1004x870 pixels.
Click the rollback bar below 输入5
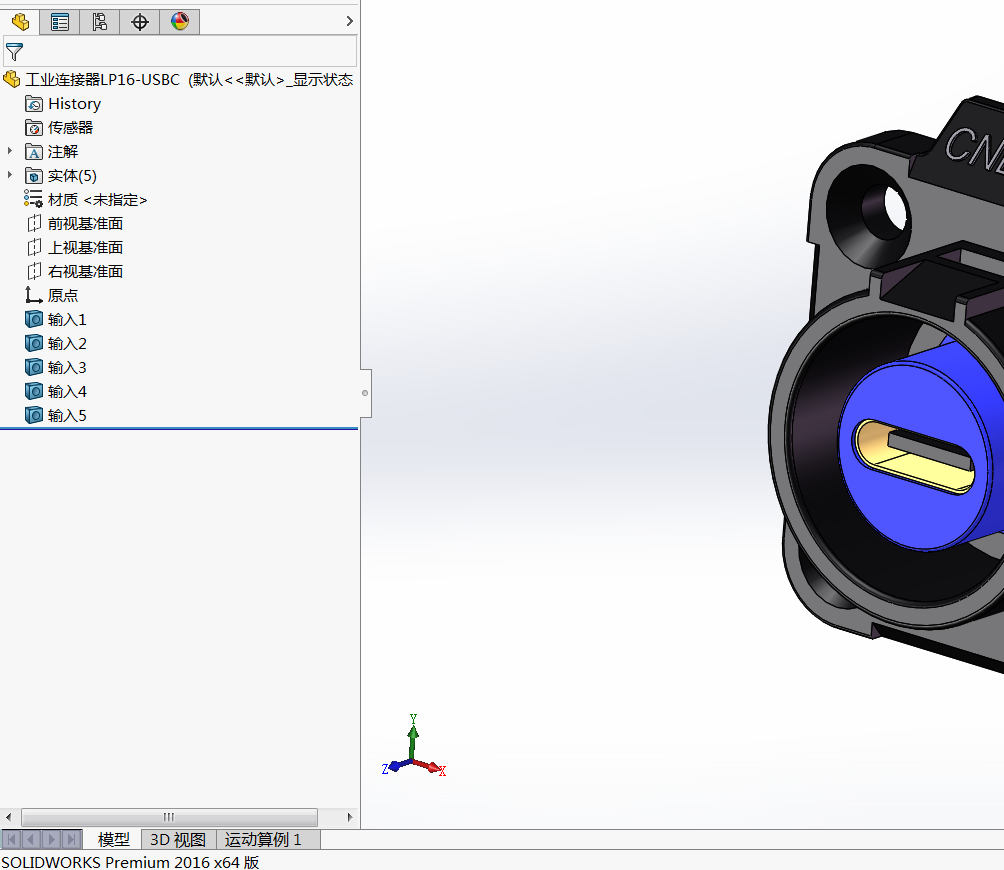click(179, 428)
